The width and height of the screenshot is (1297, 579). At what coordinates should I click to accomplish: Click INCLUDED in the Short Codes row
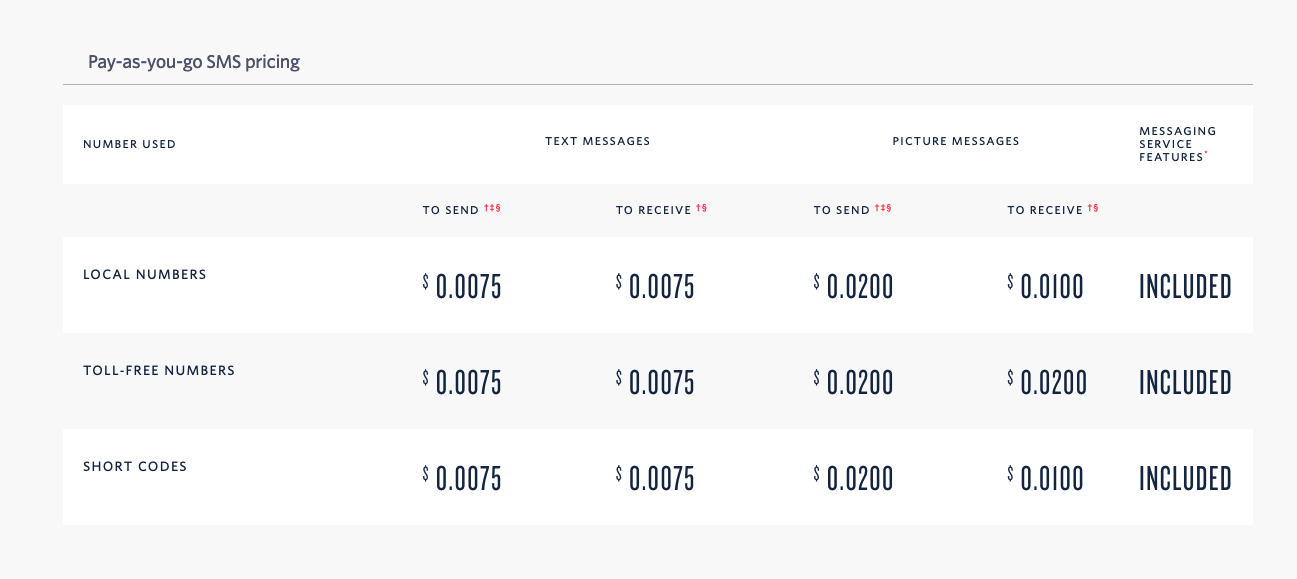click(1185, 478)
